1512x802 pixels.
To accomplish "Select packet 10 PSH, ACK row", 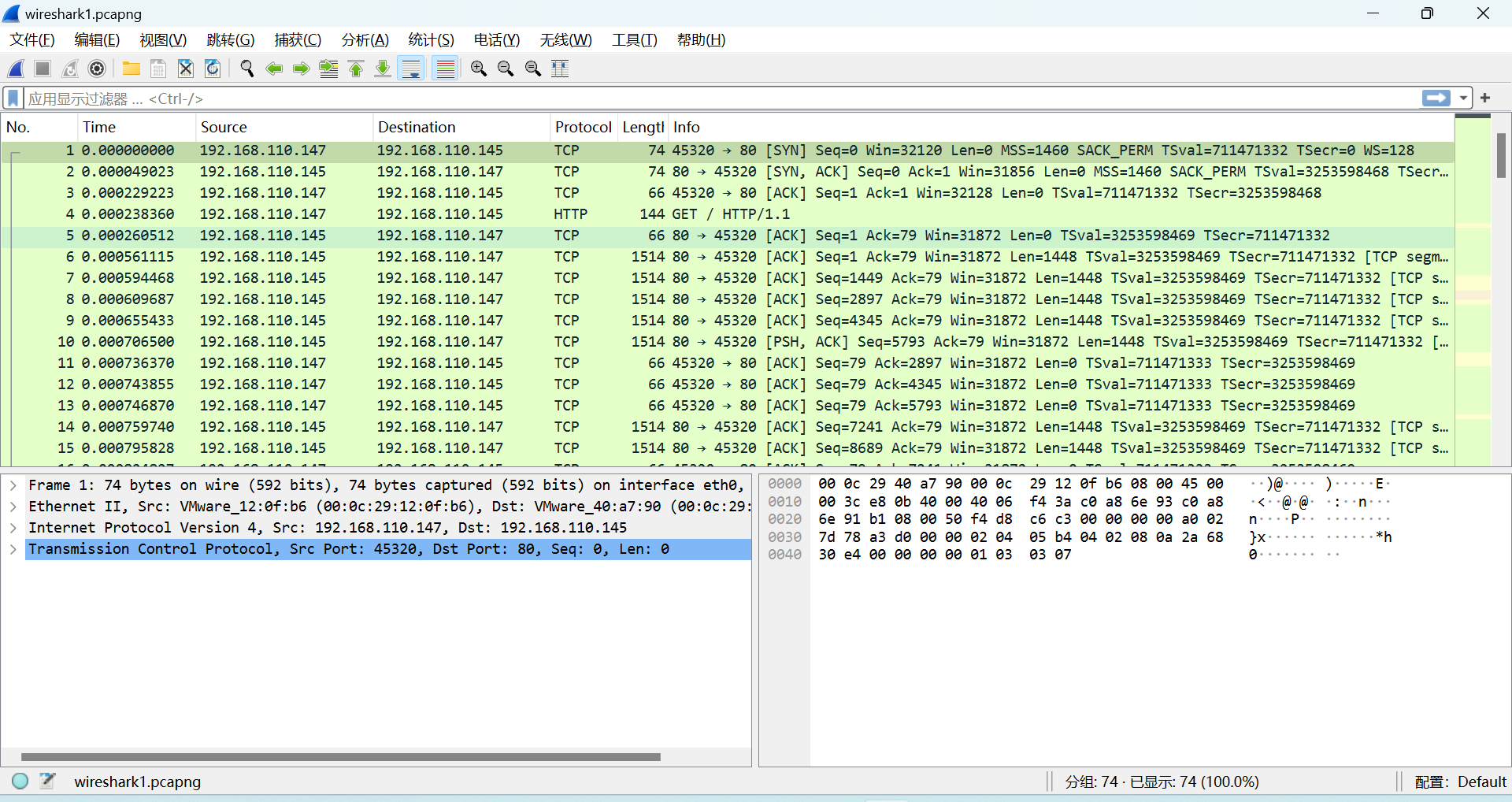I will [x=728, y=342].
